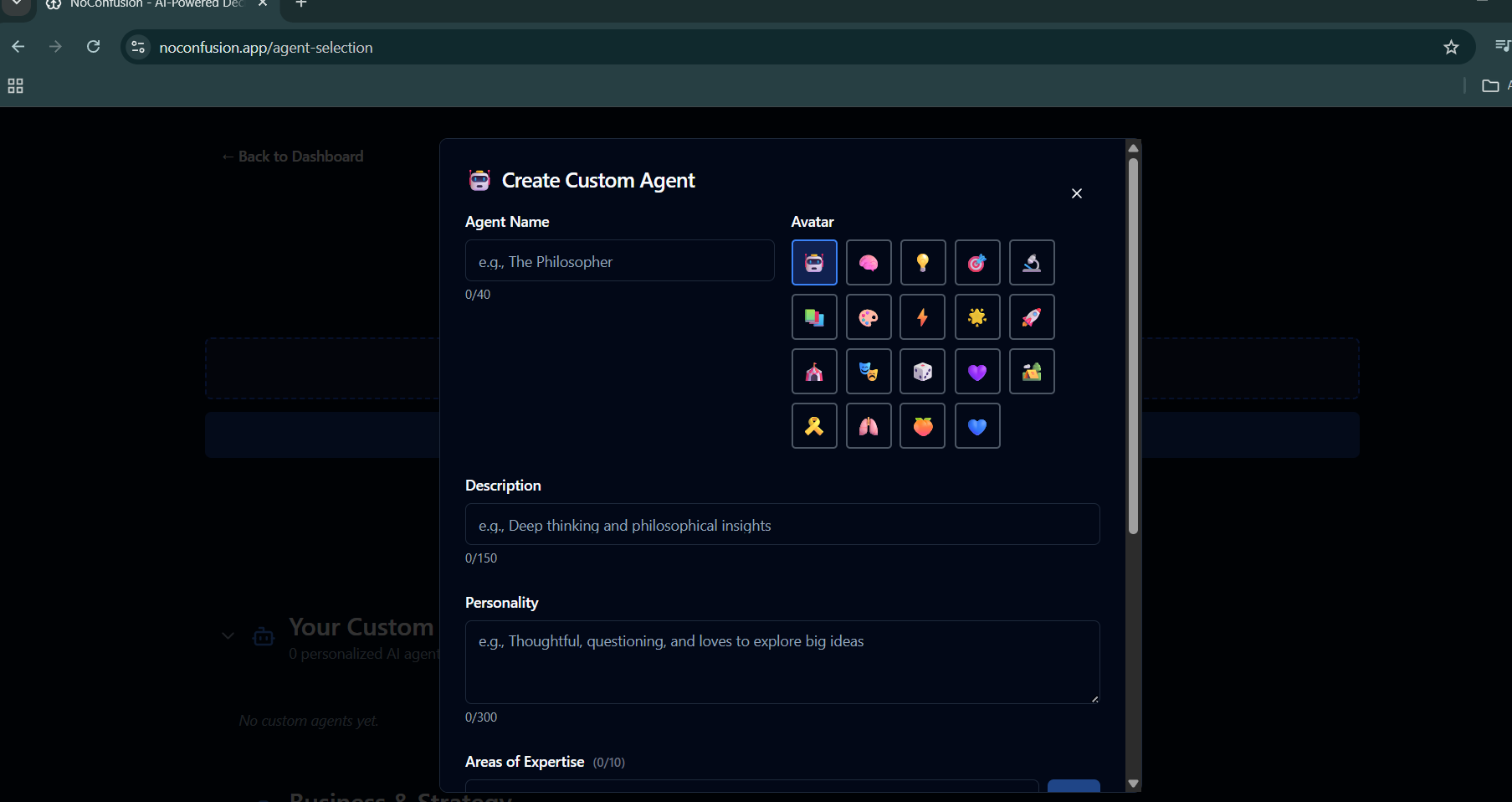Screen dimensions: 1512x802
Task: Choose the lungs avatar
Action: click(x=869, y=426)
